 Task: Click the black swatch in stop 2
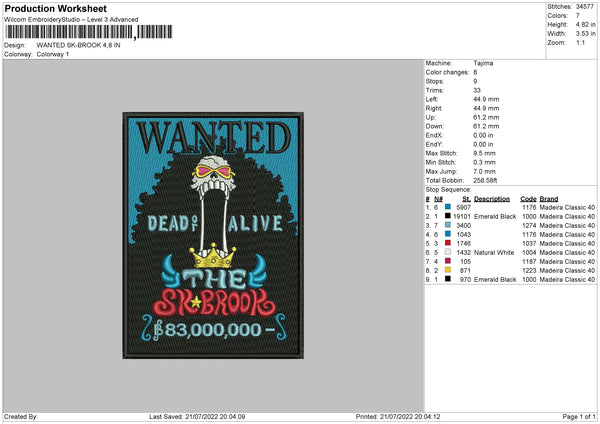point(448,216)
